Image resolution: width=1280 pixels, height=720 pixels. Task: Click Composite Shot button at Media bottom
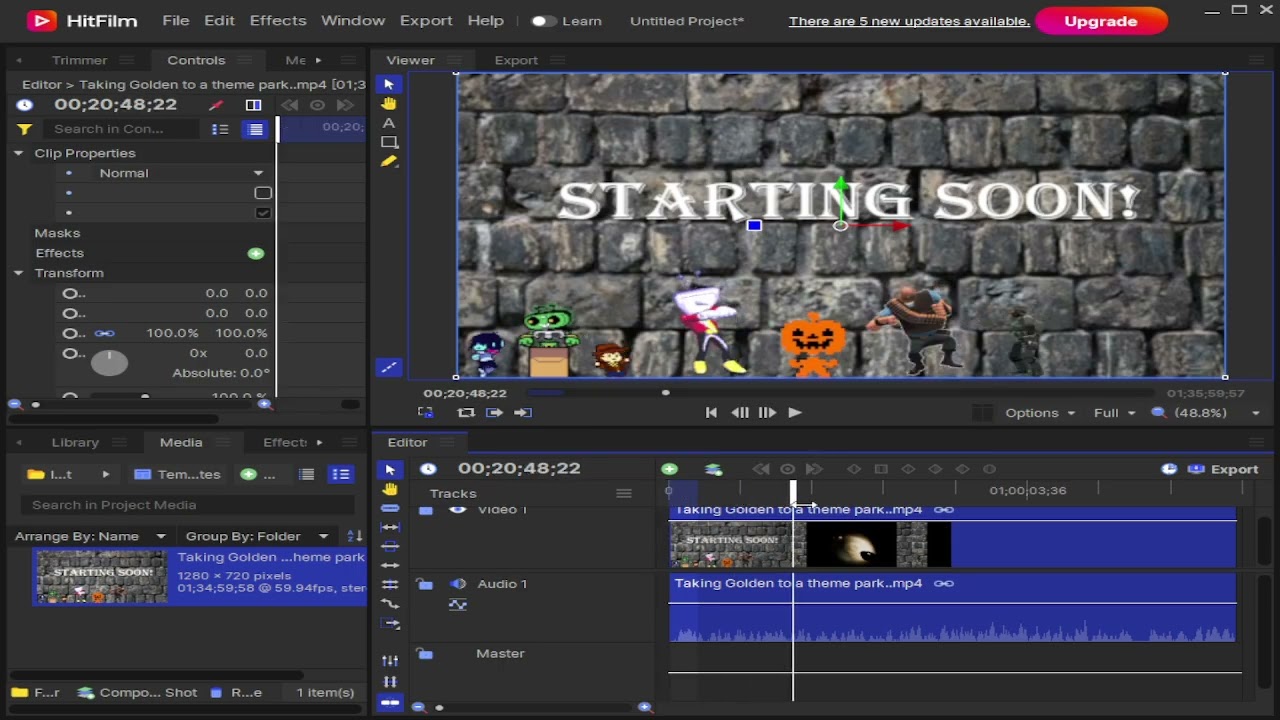(x=137, y=692)
